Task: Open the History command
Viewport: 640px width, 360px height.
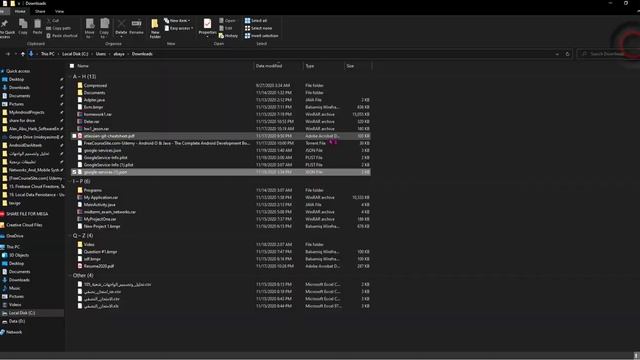Action: tap(228, 36)
